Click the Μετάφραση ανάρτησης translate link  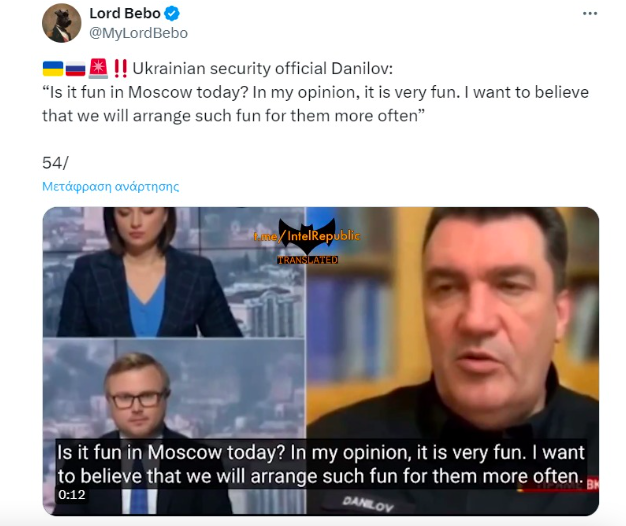pos(111,186)
